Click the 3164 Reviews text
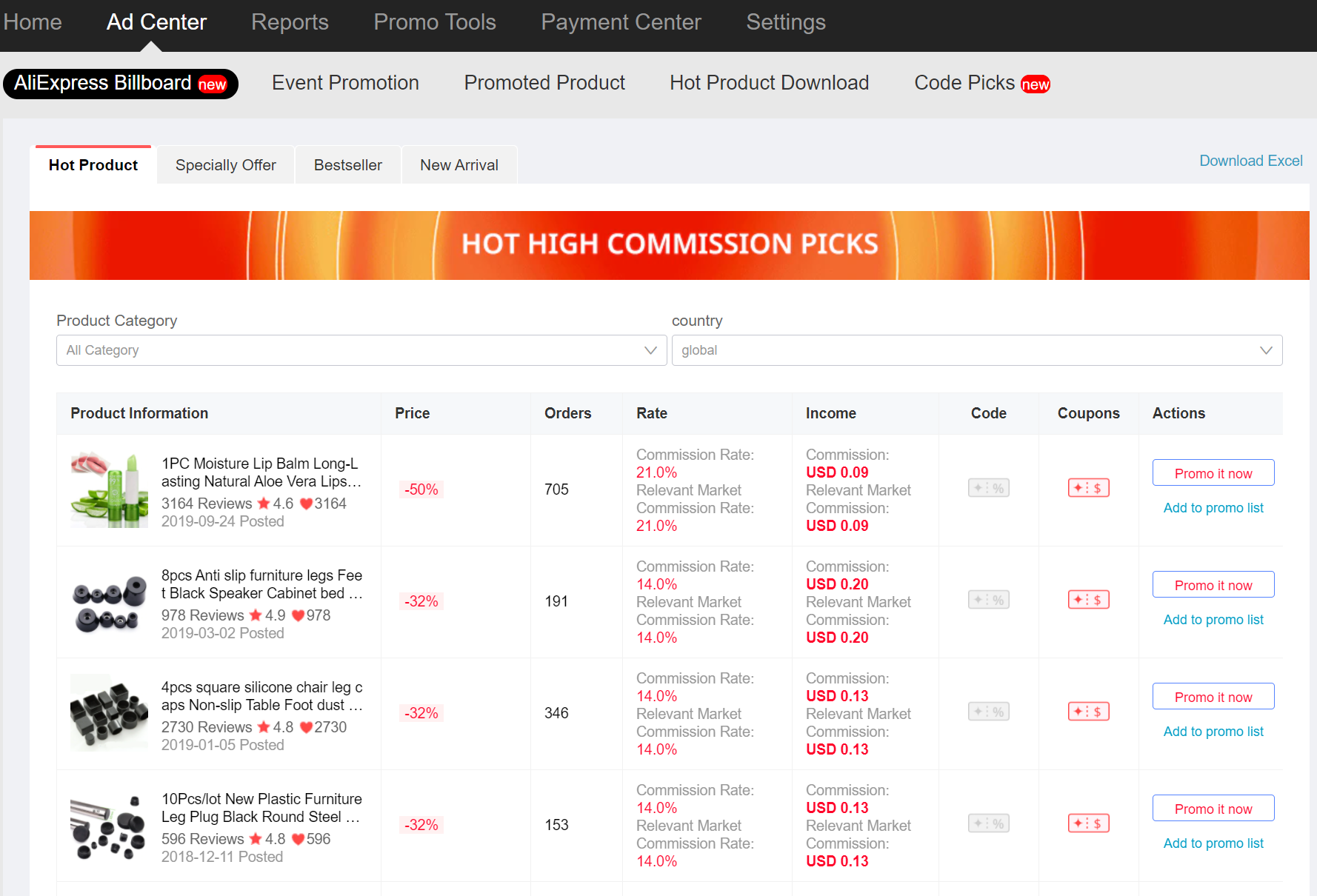Viewport: 1317px width, 896px height. pyautogui.click(x=207, y=504)
